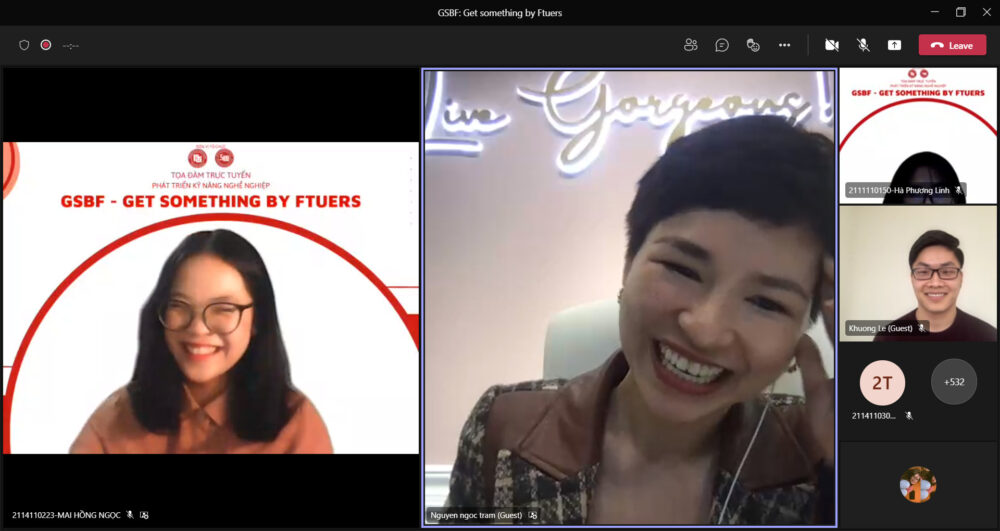Click the pin icon beside Nguyen ngoc tram
Image resolution: width=1000 pixels, height=531 pixels.
pyautogui.click(x=533, y=515)
